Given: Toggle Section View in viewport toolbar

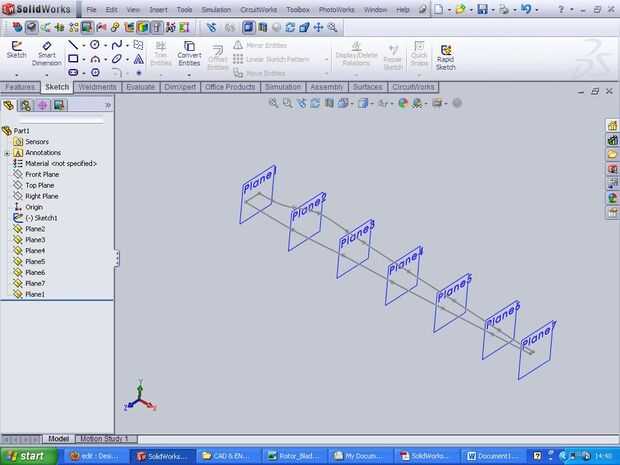Looking at the screenshot, I should coord(329,103).
